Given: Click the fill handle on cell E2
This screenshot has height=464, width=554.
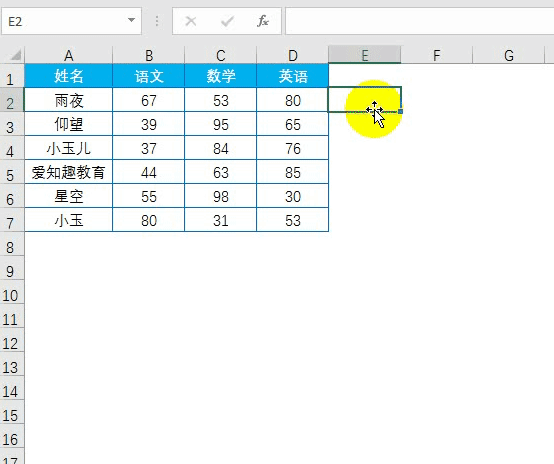Looking at the screenshot, I should (x=400, y=111).
